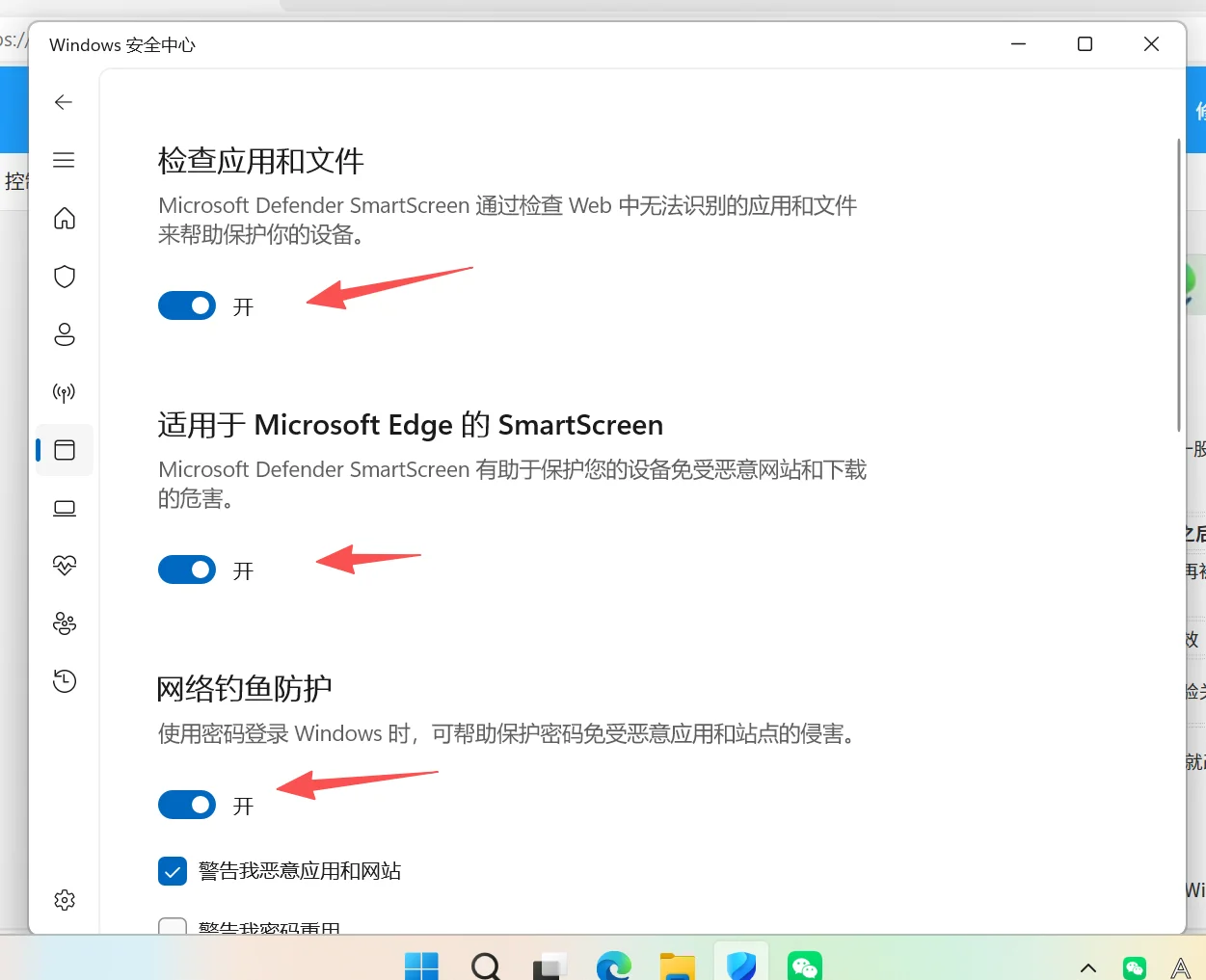Open Settings gear in the sidebar
Screen dimensions: 1206x980
pos(65,900)
